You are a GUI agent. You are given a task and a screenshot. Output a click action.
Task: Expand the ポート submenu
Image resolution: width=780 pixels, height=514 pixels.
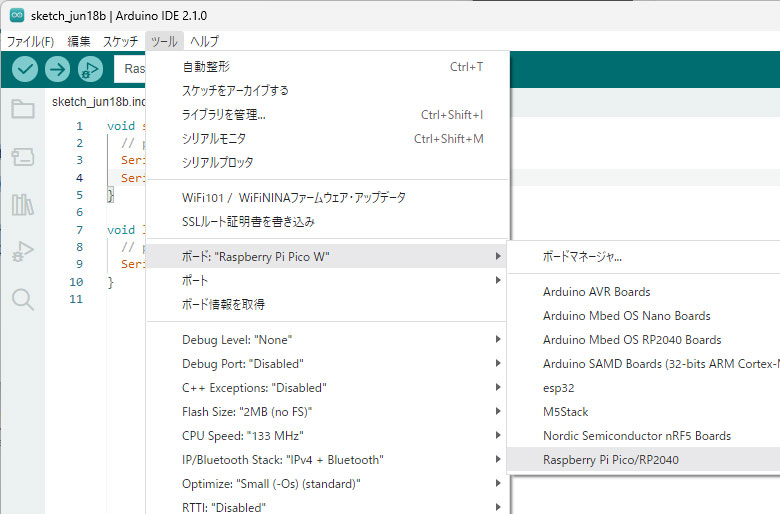pyautogui.click(x=328, y=280)
